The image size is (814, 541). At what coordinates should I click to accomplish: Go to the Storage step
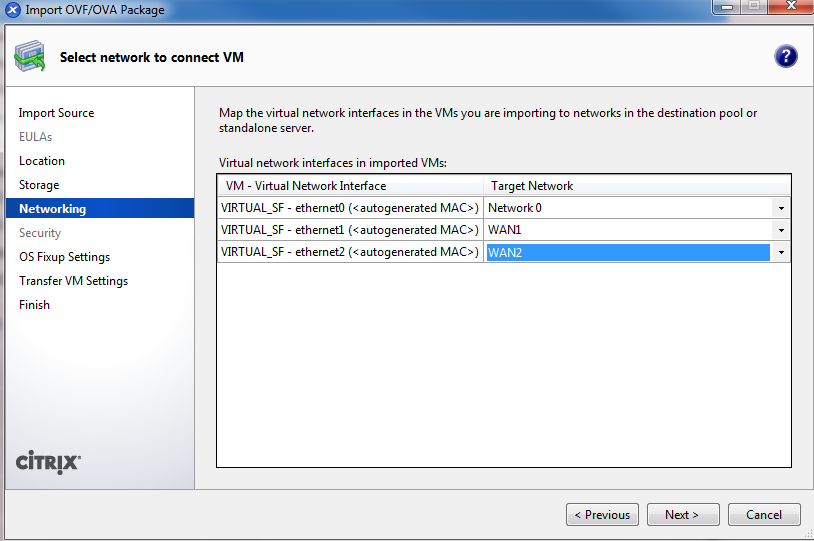39,185
